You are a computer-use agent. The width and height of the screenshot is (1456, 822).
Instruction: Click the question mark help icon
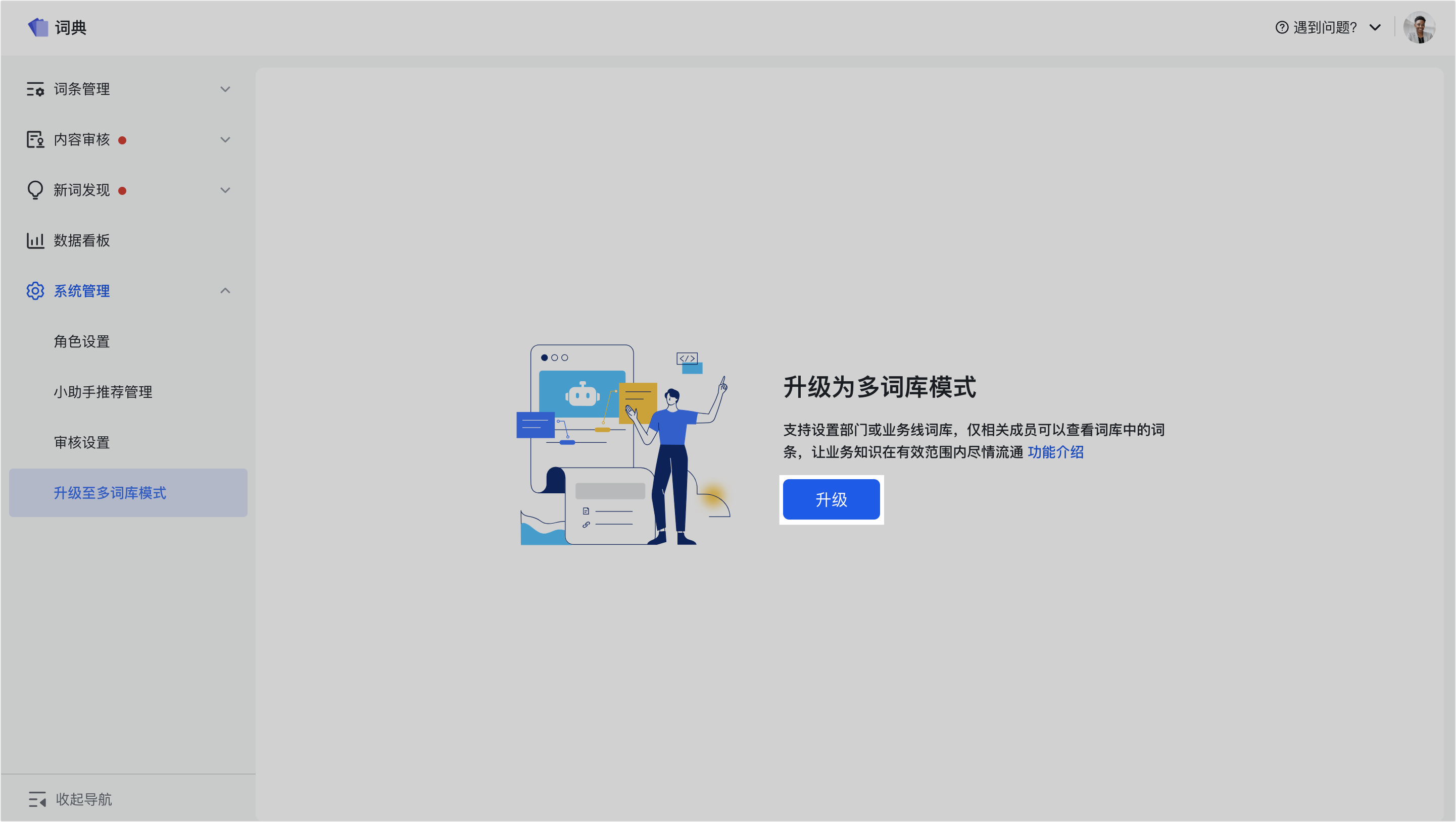[1281, 27]
